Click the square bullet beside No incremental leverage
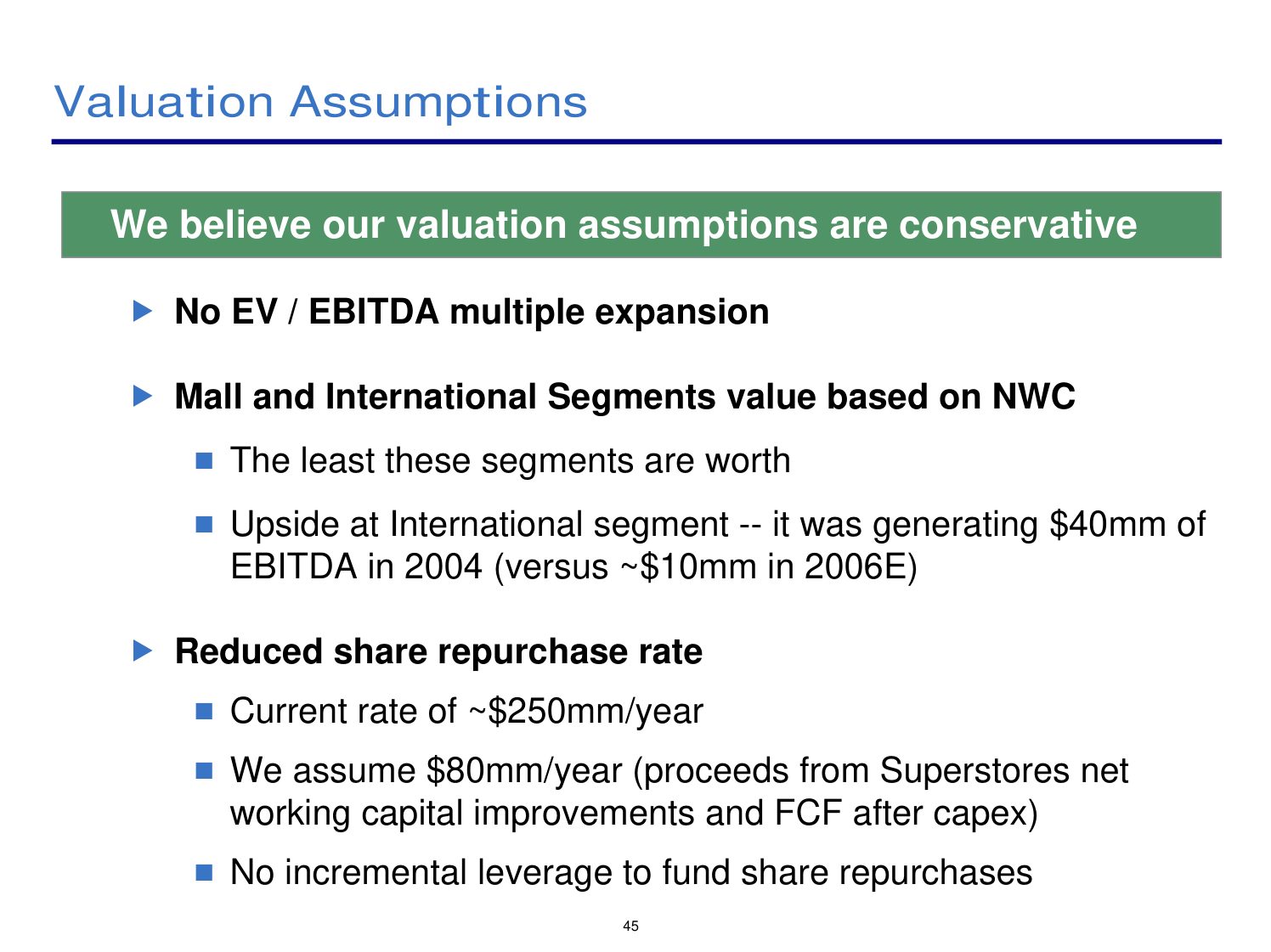This screenshot has width=1271, height=952. (x=204, y=872)
